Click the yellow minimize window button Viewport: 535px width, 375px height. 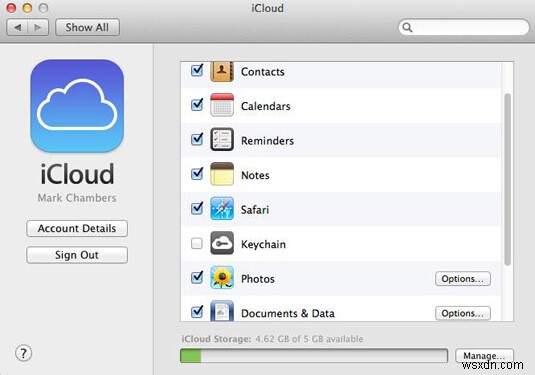[27, 8]
